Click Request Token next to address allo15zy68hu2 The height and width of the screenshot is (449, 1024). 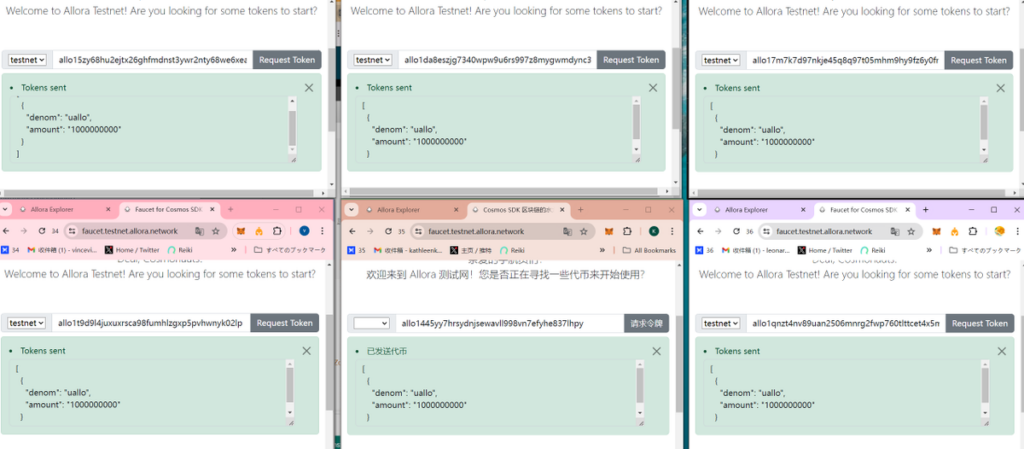click(287, 60)
